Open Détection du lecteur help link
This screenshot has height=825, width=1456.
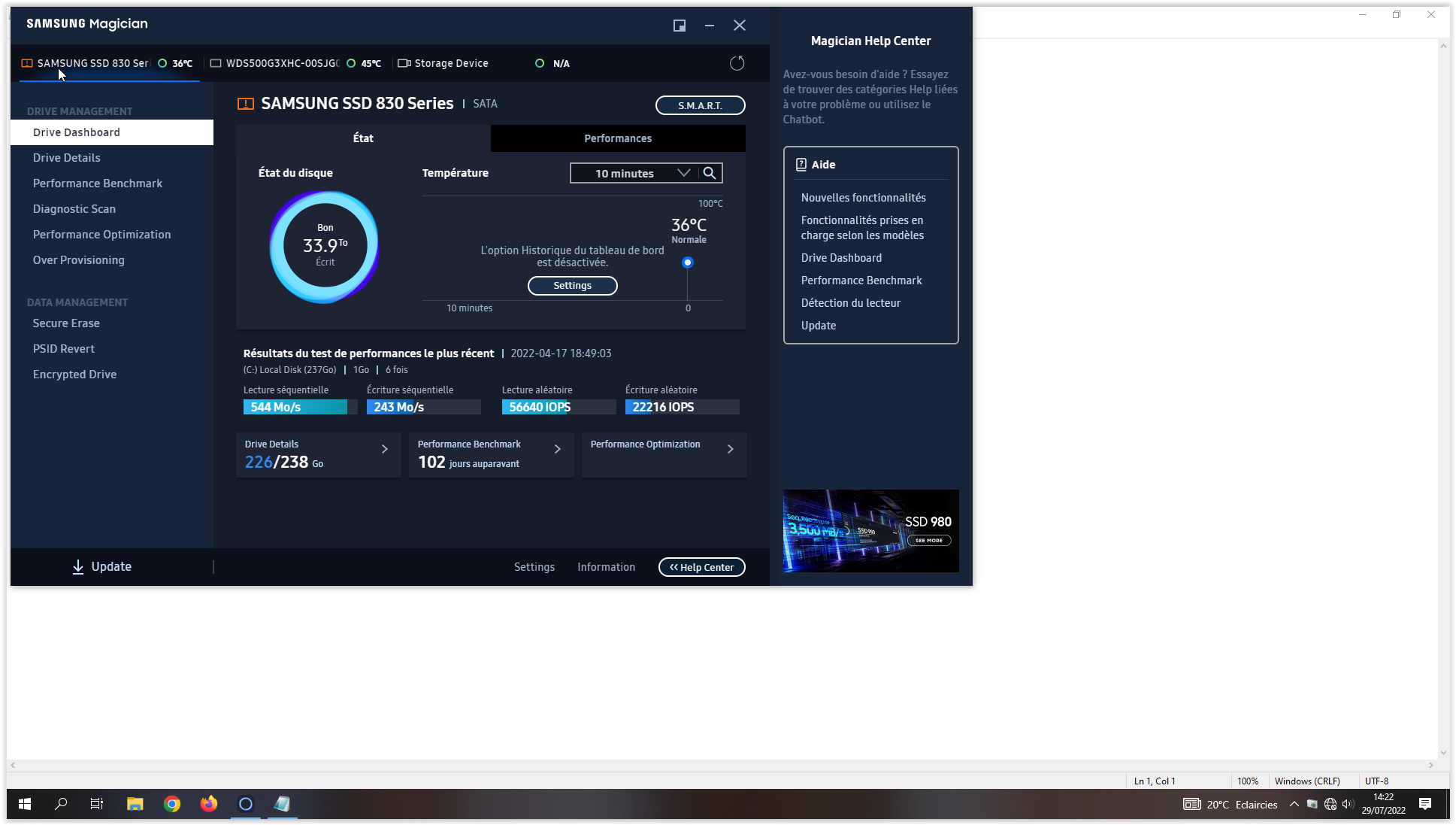click(x=851, y=303)
